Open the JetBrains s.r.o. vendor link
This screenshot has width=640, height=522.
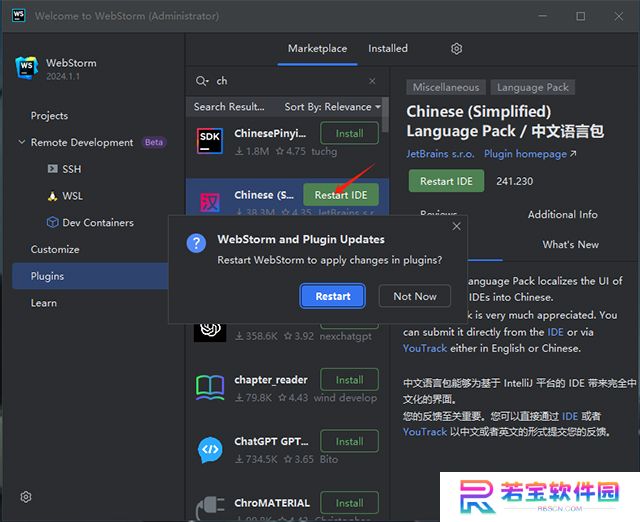pyautogui.click(x=440, y=154)
